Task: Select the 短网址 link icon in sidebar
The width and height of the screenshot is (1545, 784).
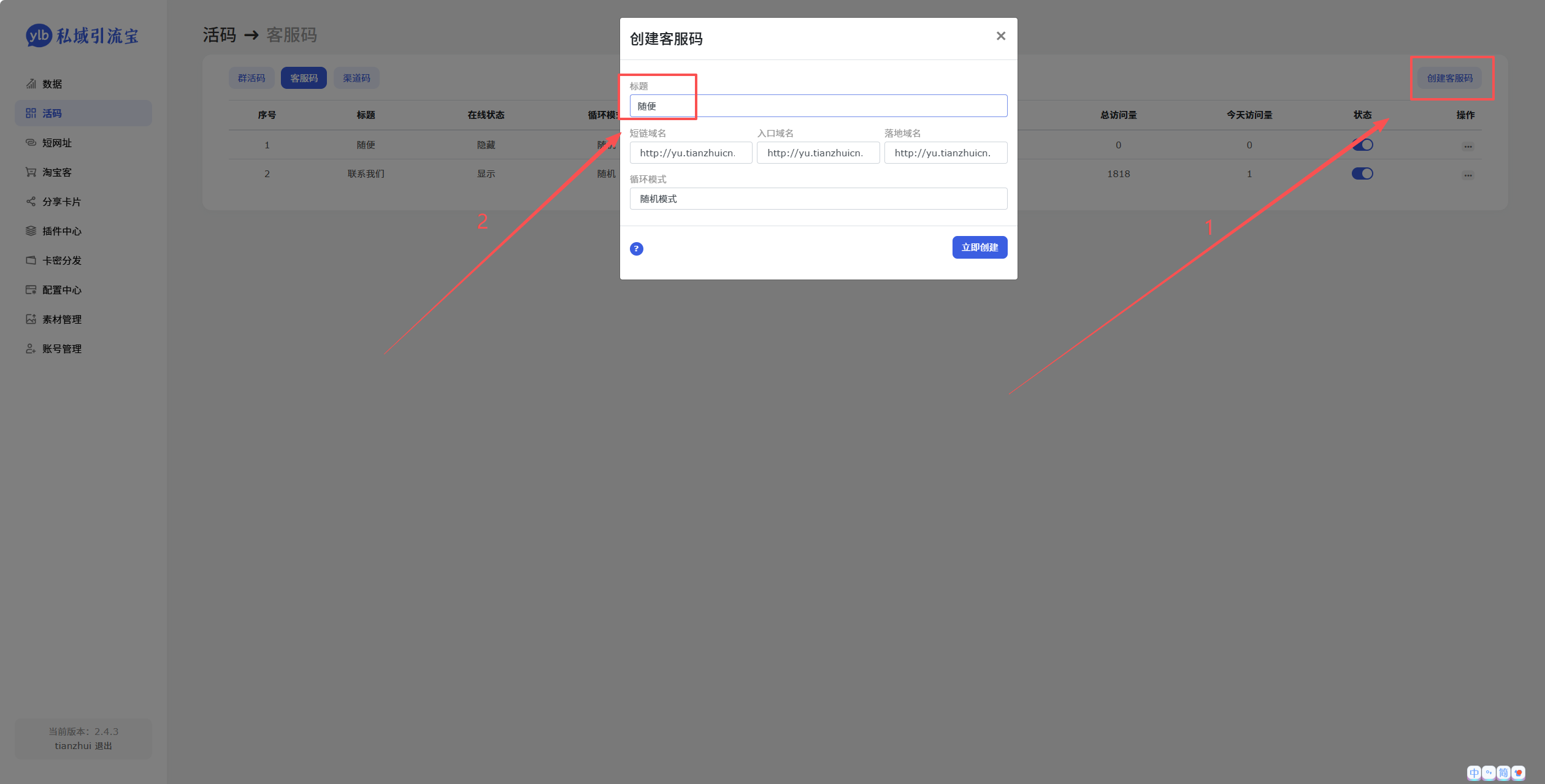Action: pos(31,143)
